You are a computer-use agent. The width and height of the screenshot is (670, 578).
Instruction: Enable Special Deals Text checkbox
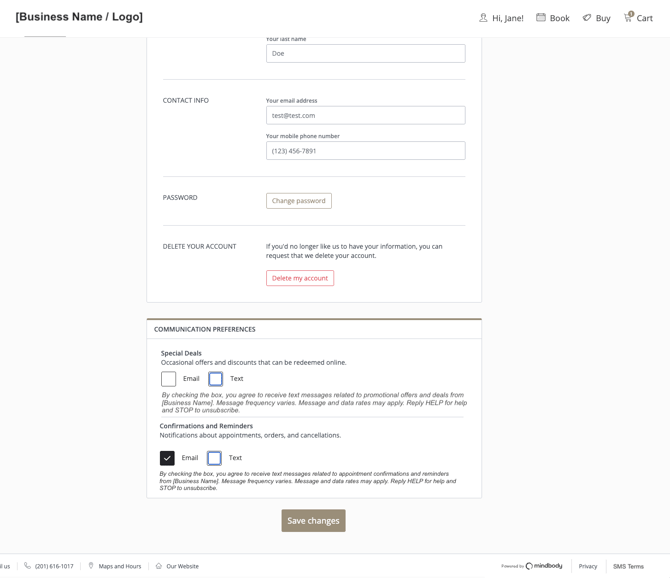tap(215, 378)
